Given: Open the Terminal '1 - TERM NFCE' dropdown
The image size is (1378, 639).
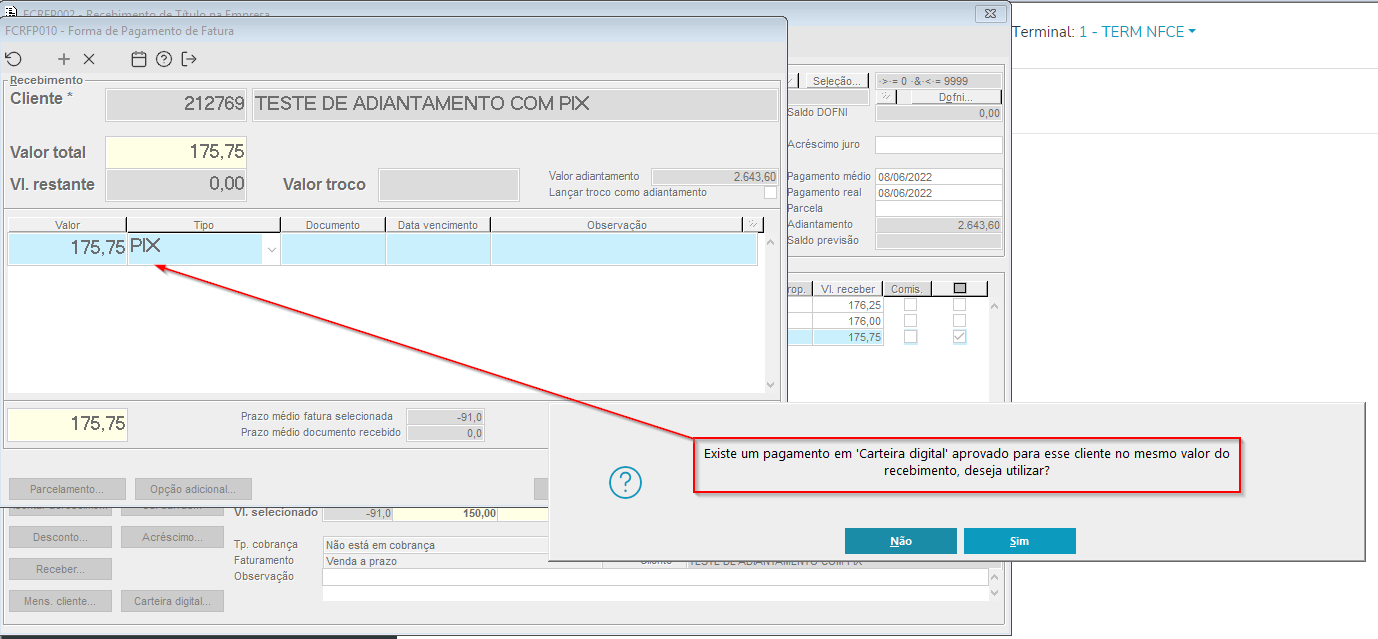Looking at the screenshot, I should pos(1137,32).
